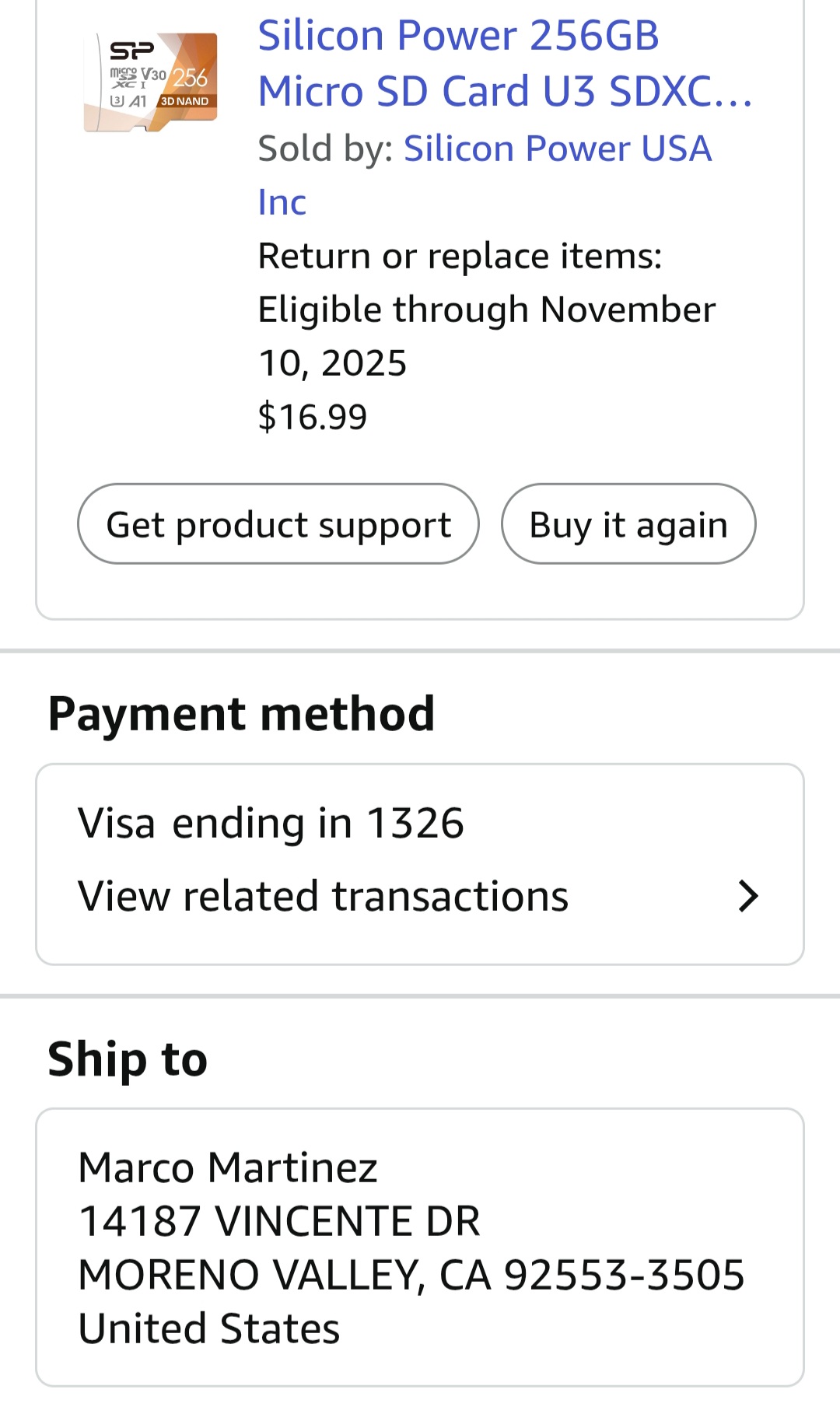
Task: Tap the Buy it again button
Action: tap(628, 524)
